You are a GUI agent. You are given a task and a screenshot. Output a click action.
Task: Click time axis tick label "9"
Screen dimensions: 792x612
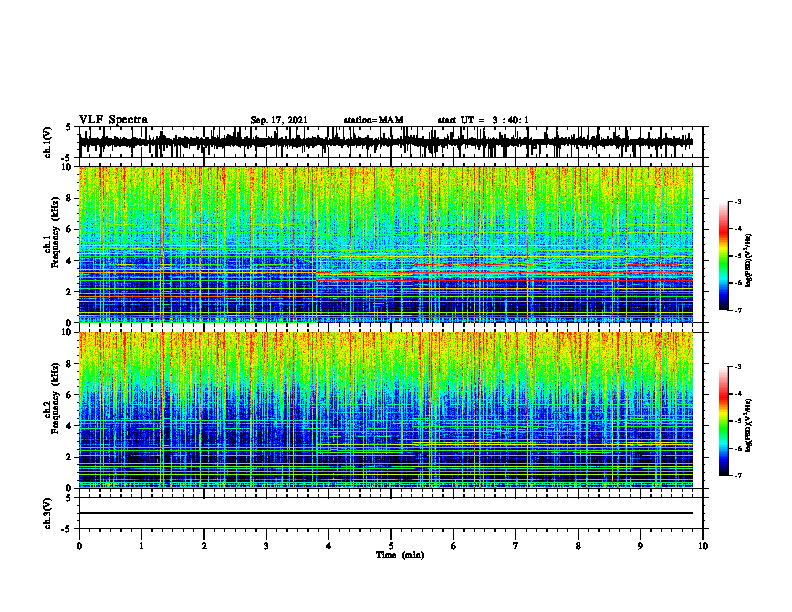(x=640, y=546)
